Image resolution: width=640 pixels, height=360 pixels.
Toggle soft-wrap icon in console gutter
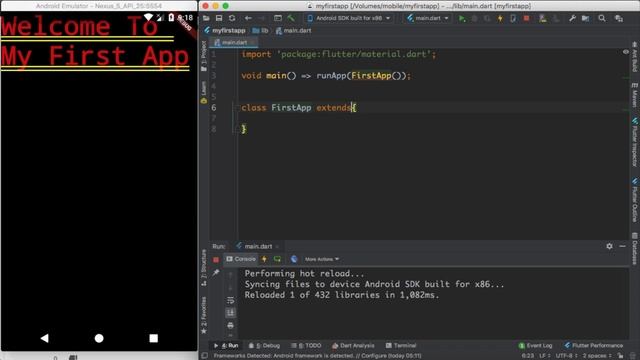click(x=231, y=300)
